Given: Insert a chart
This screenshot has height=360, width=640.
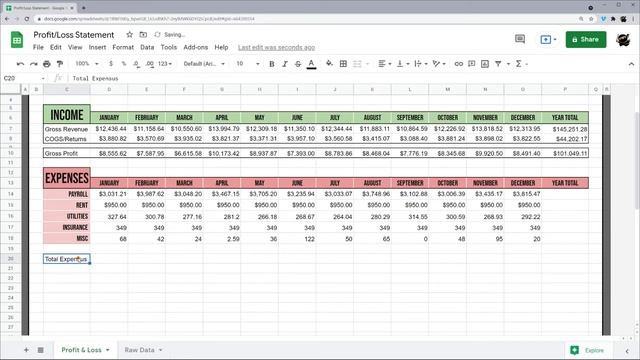Looking at the screenshot, I should click(484, 64).
